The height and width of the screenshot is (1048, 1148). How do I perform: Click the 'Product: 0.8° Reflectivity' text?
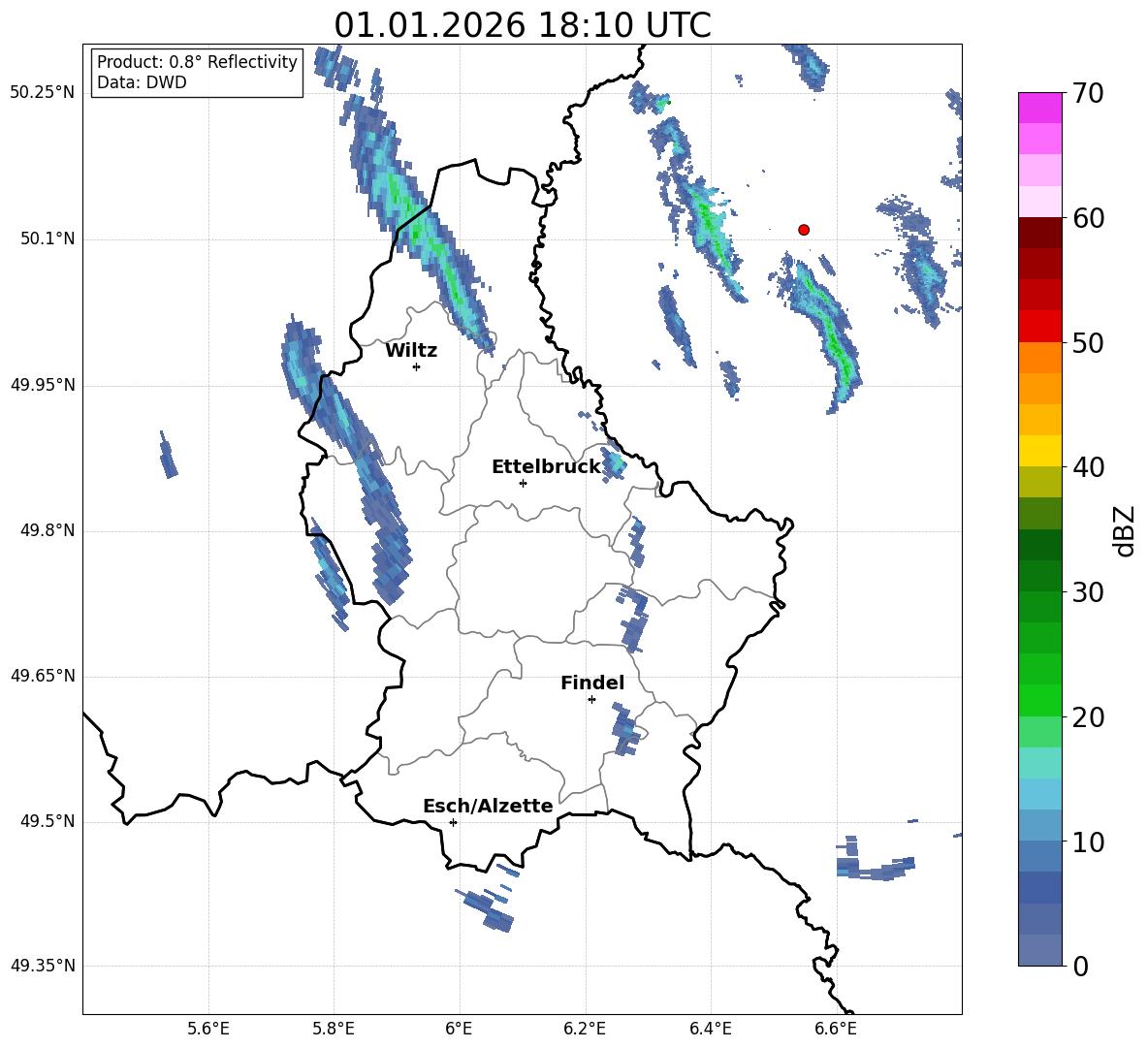click(x=197, y=61)
